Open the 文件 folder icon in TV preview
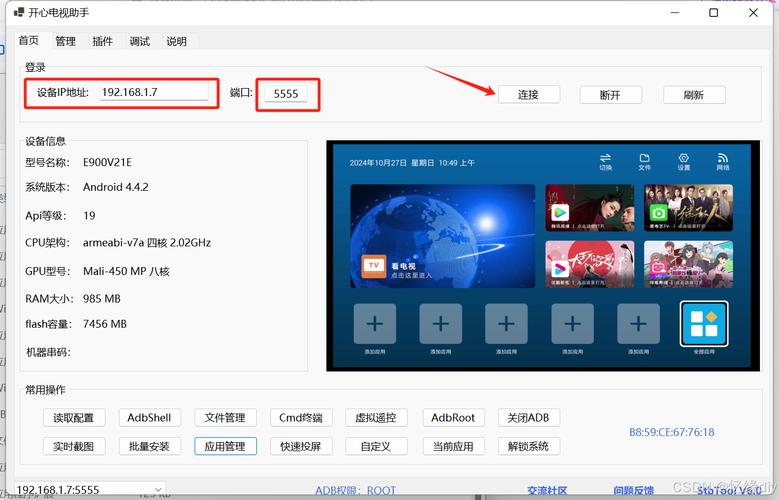The width and height of the screenshot is (779, 500). [x=644, y=158]
